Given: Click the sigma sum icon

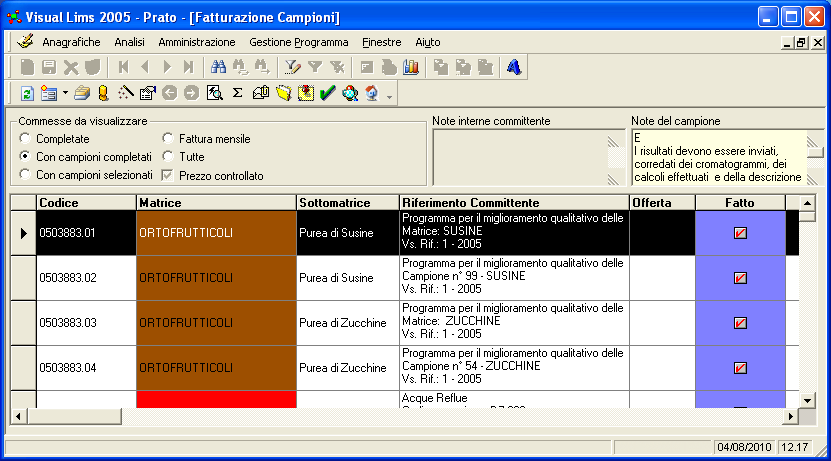Looking at the screenshot, I should click(237, 93).
